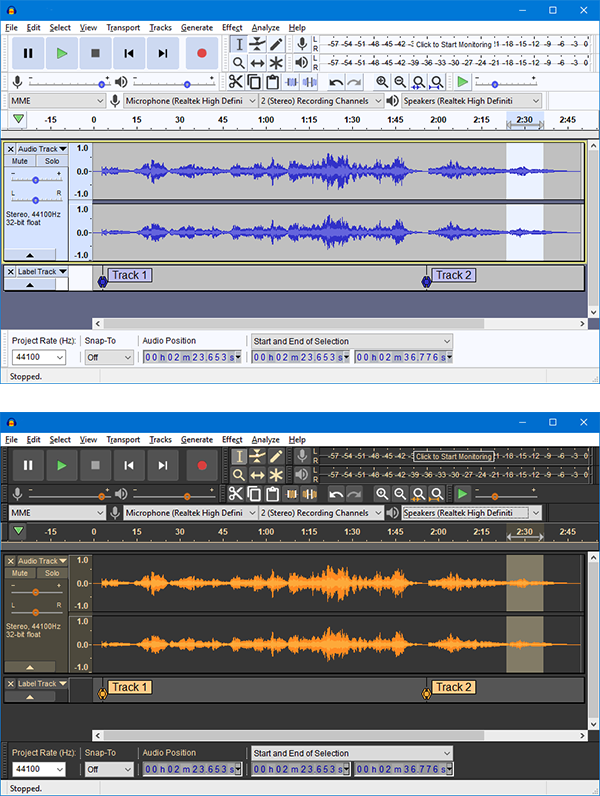
Task: Open the Start and End of Selection dropdown in the light-theme window
Action: tap(352, 341)
